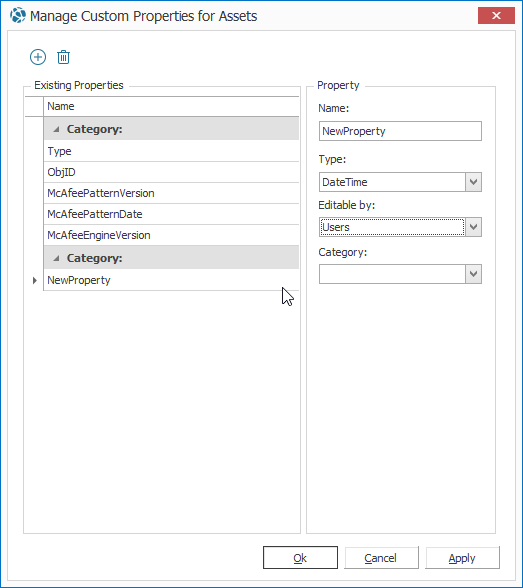Viewport: 523px width, 588px height.
Task: Click the Name column header
Action: [171, 106]
